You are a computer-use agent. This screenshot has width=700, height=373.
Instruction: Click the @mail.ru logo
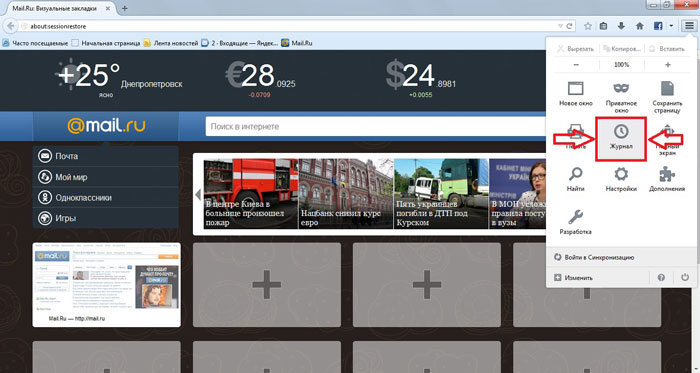tap(106, 126)
